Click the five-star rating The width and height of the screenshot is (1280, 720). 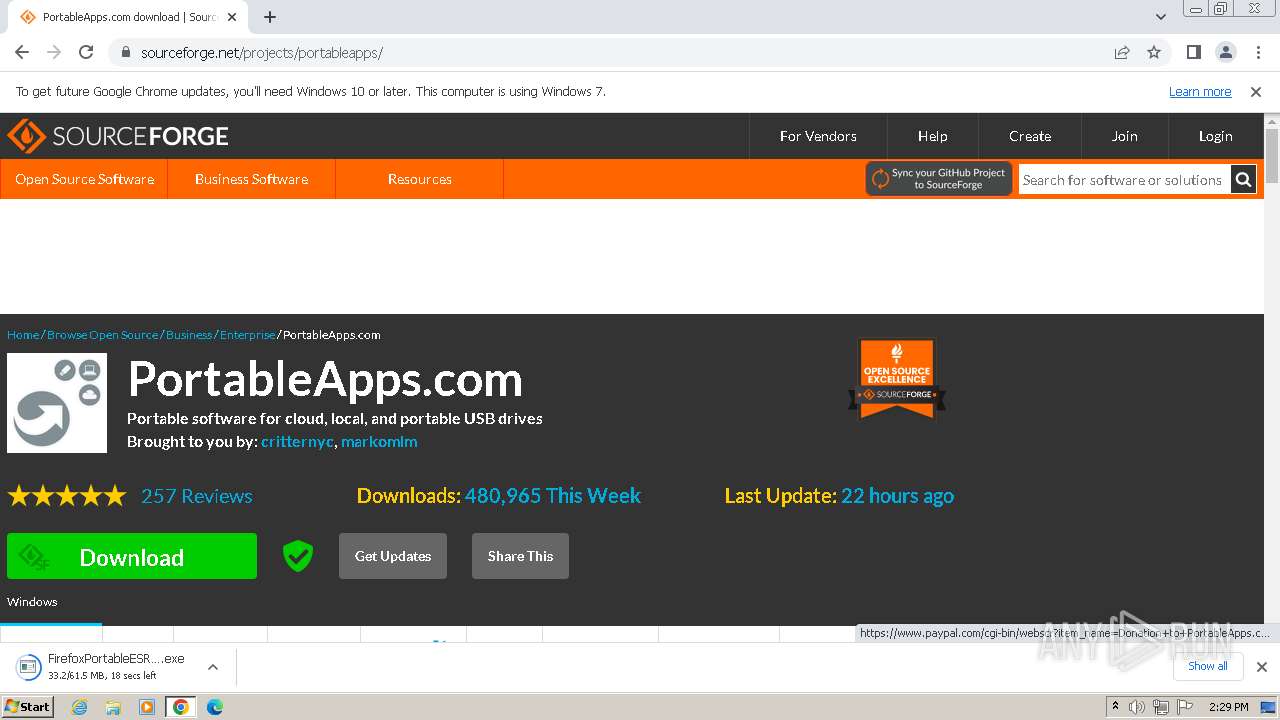(67, 496)
